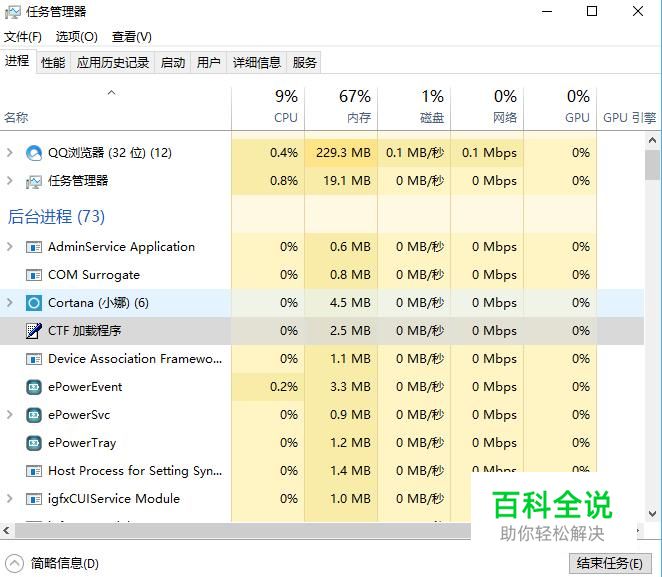Maximize the Task Manager window
This screenshot has width=662, height=577.
[592, 12]
